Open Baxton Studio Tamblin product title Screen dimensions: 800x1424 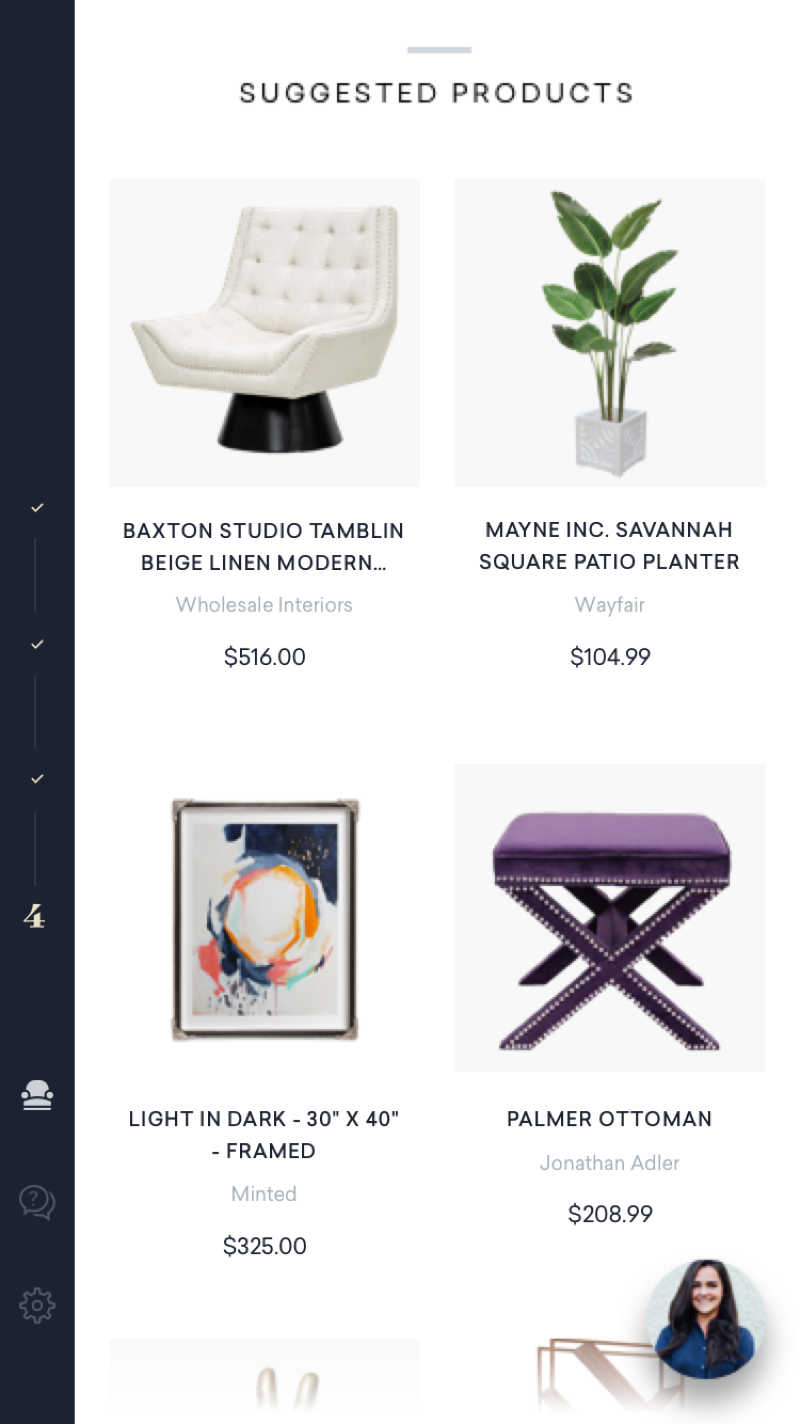click(x=264, y=546)
